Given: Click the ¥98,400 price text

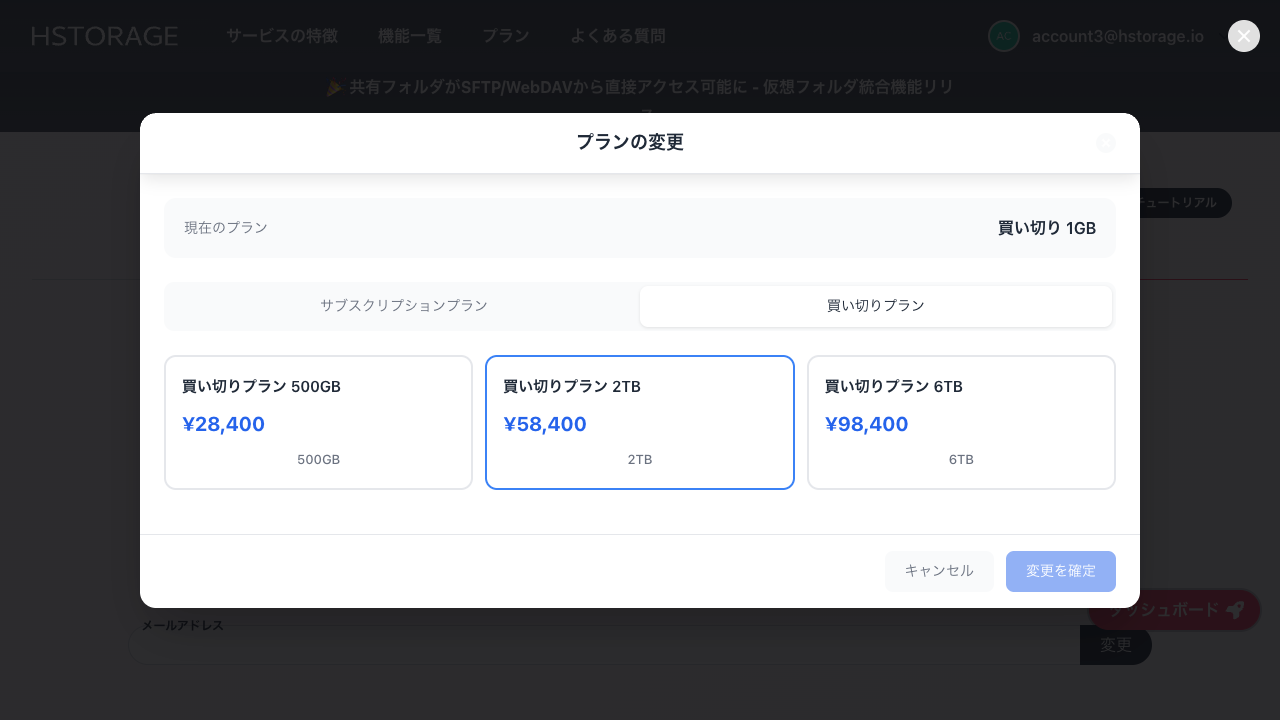Looking at the screenshot, I should [867, 424].
